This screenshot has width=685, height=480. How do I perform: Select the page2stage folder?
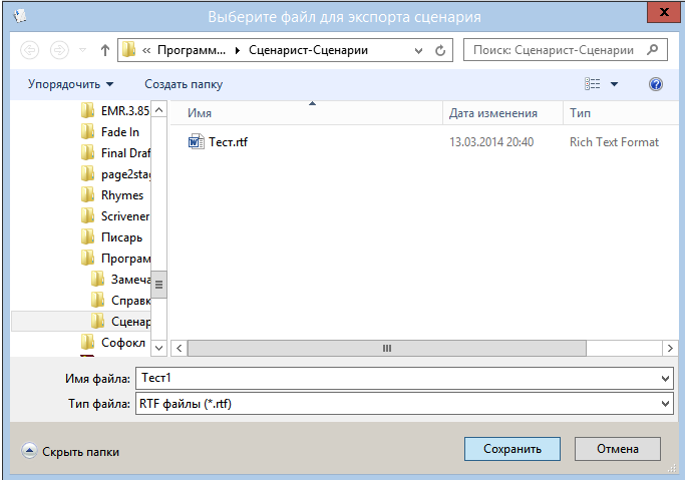click(115, 174)
